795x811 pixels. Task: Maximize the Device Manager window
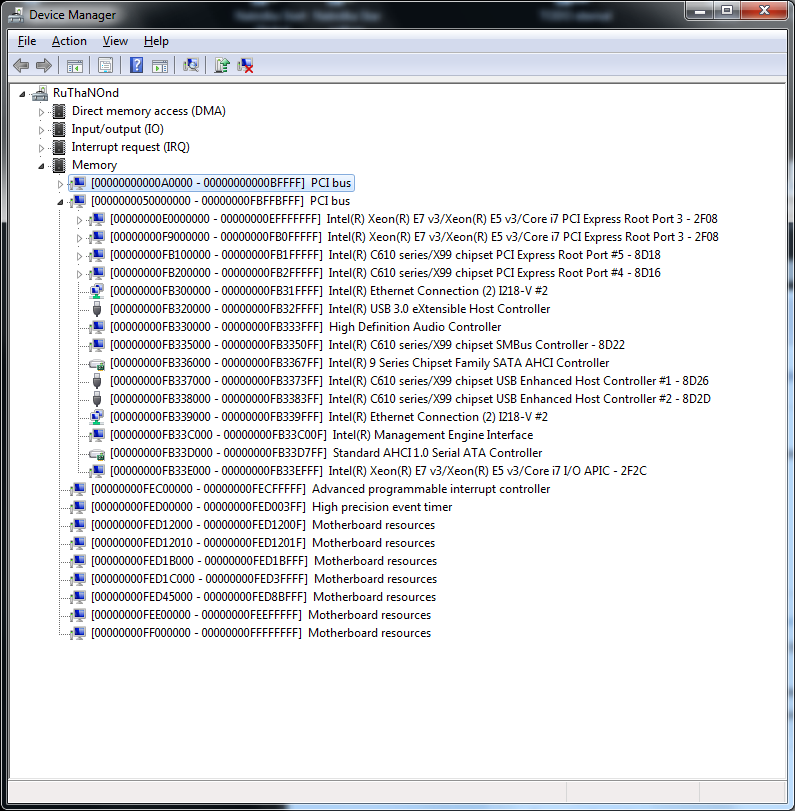[x=727, y=10]
